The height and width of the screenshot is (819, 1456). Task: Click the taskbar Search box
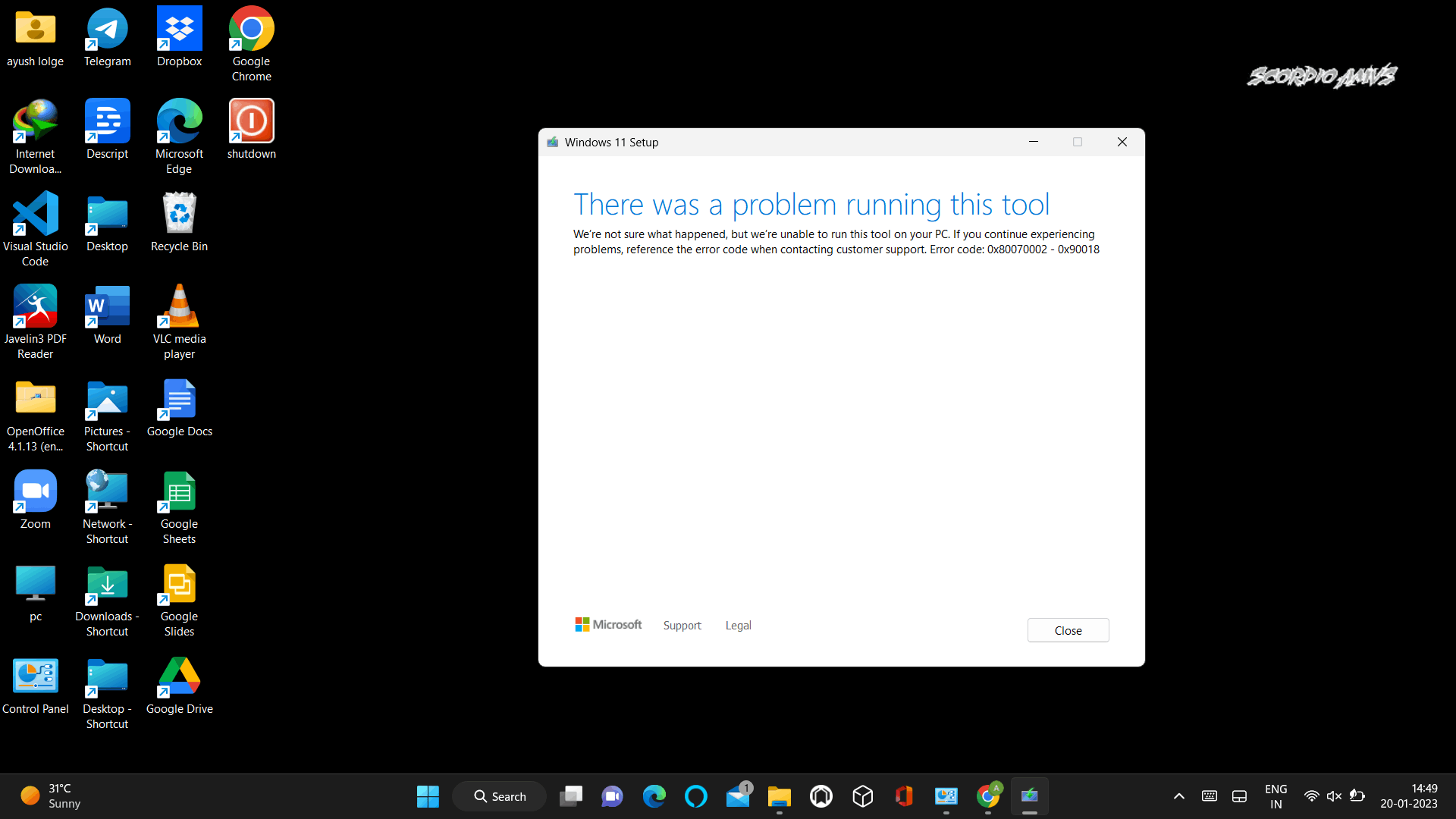(x=500, y=796)
